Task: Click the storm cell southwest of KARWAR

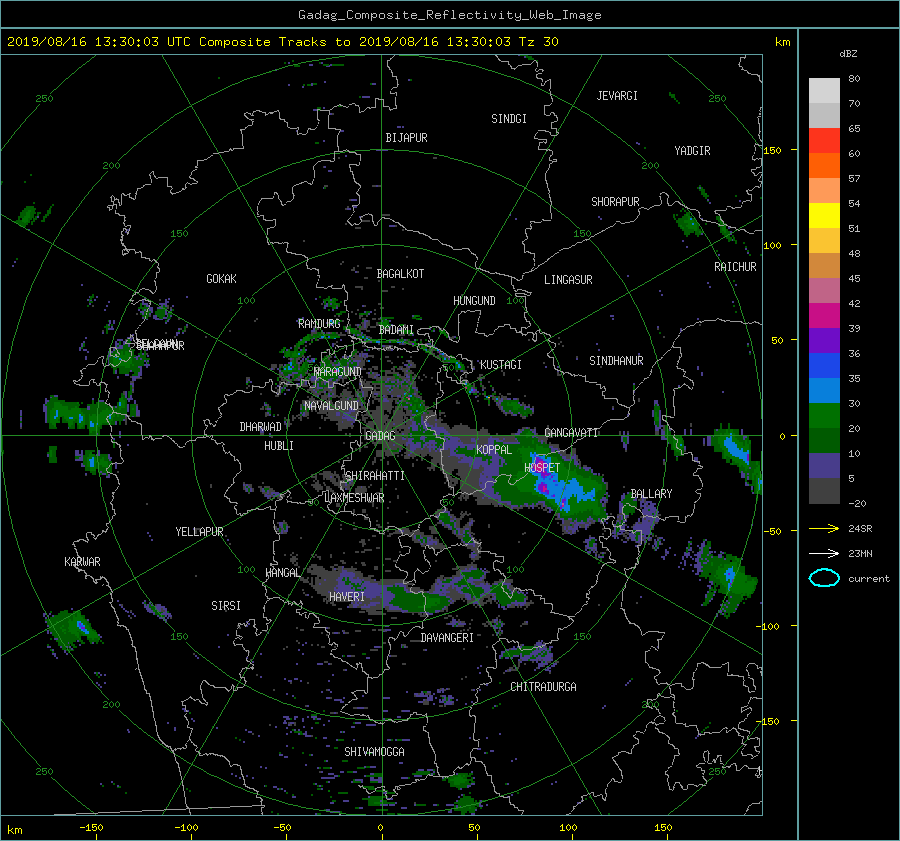Action: tap(75, 628)
